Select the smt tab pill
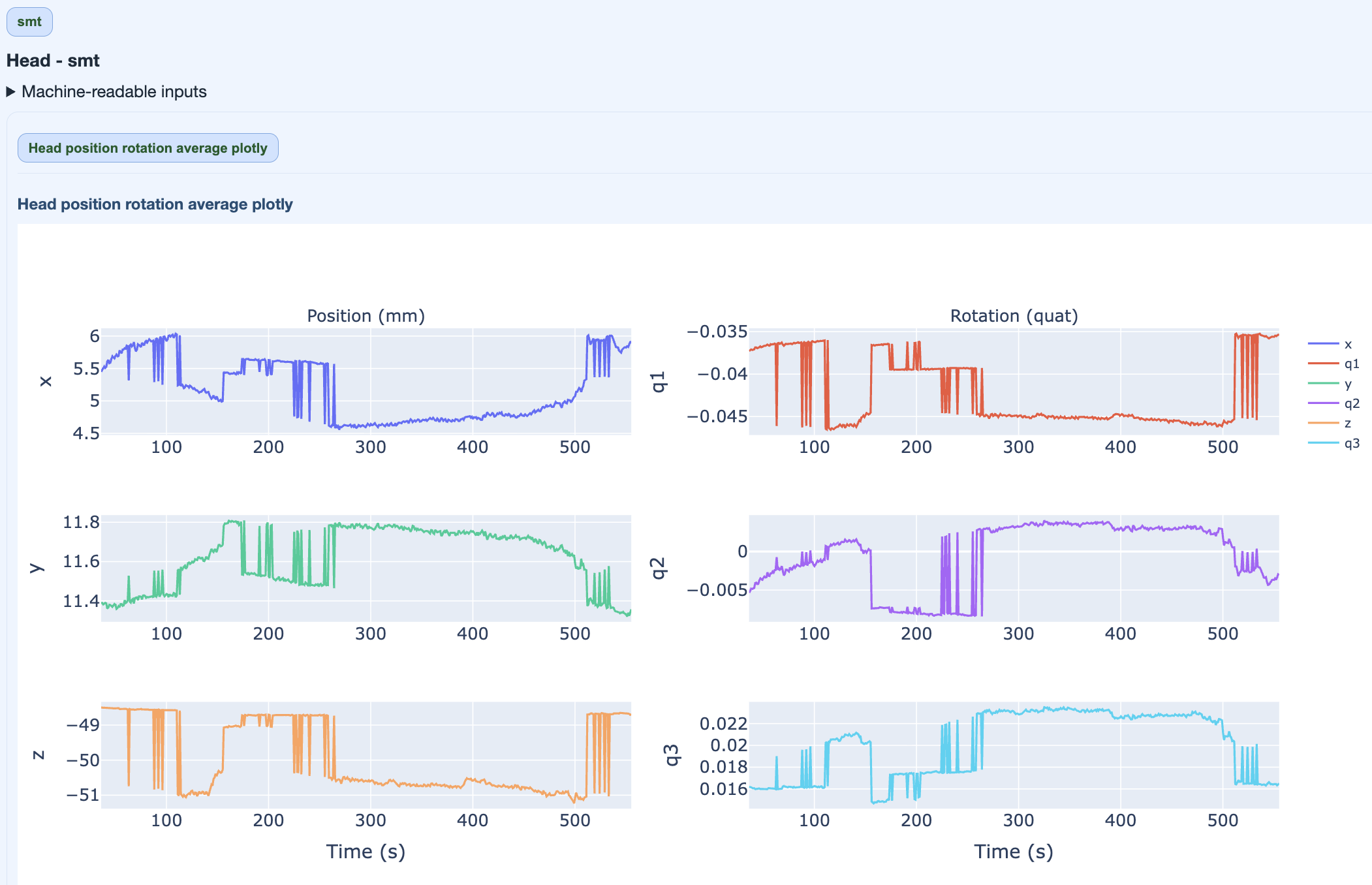The width and height of the screenshot is (1372, 885). pyautogui.click(x=29, y=22)
